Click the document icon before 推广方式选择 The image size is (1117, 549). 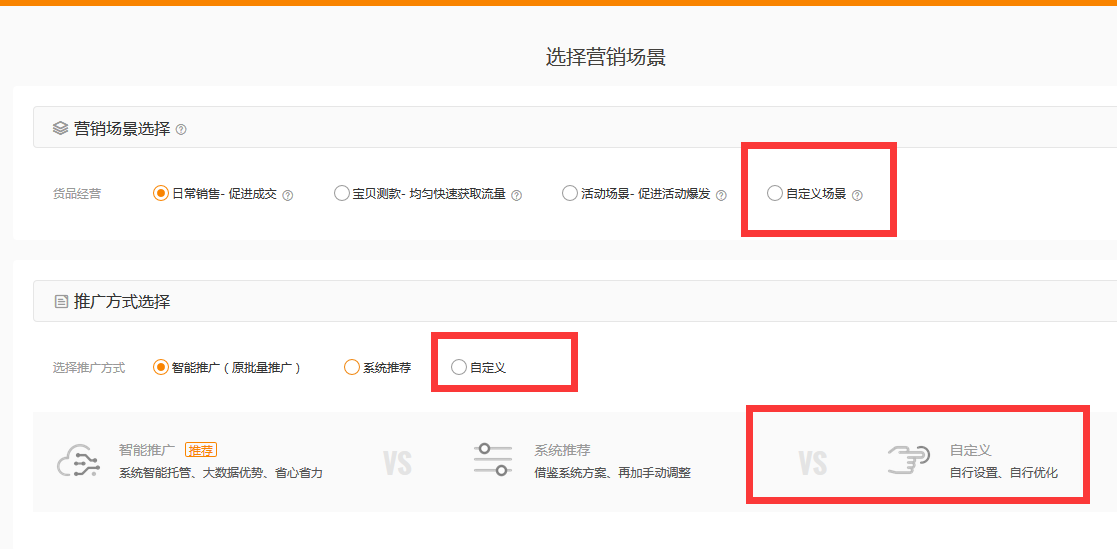tap(62, 302)
